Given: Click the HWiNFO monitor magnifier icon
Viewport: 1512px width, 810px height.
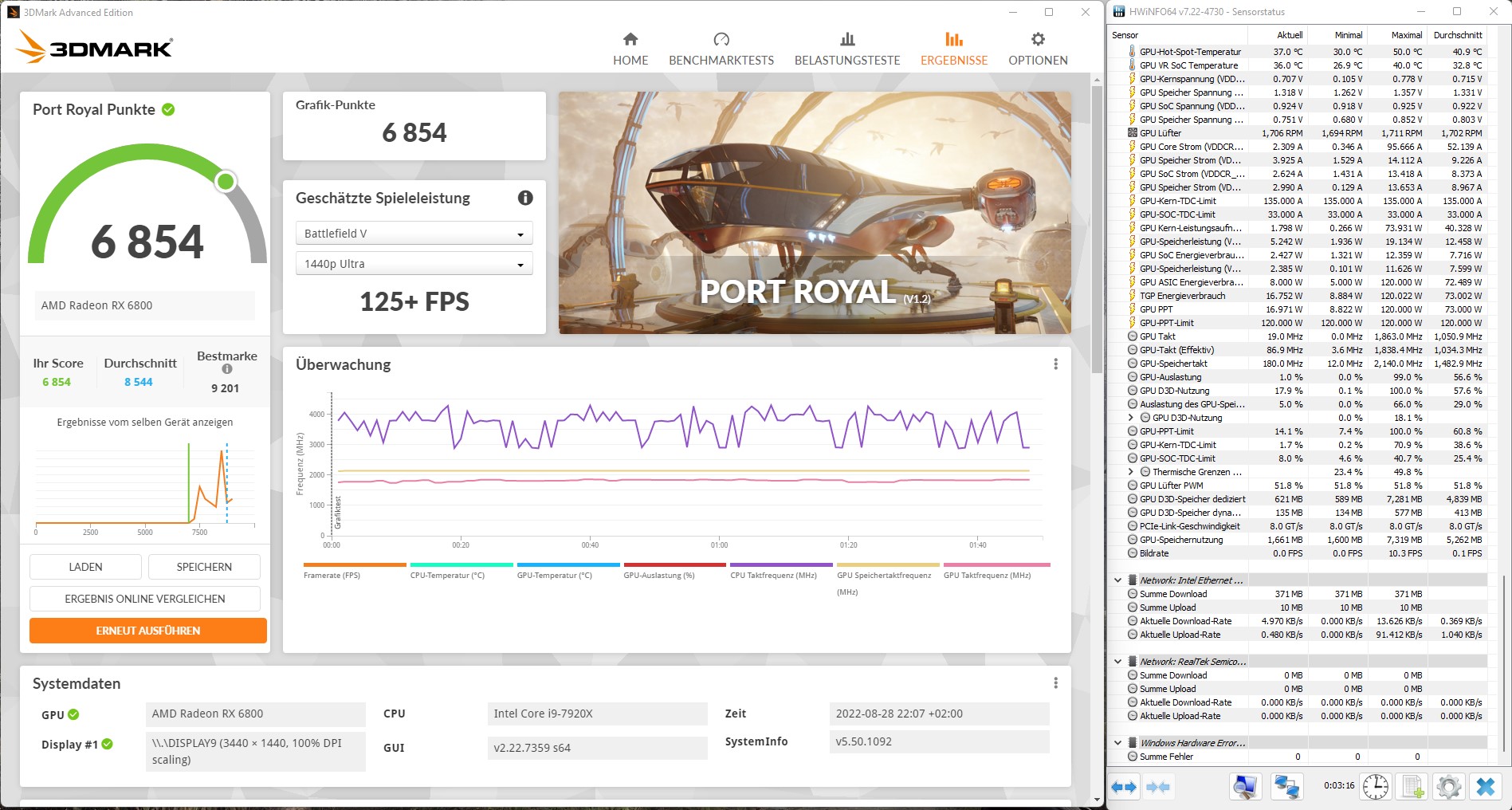Looking at the screenshot, I should click(1244, 787).
